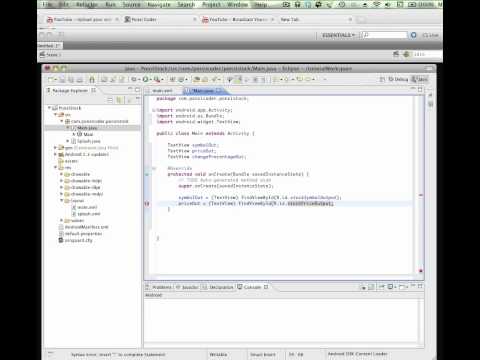
Task: Click the Wi-Fi icon in the macOS menu bar
Action: pos(377,5)
